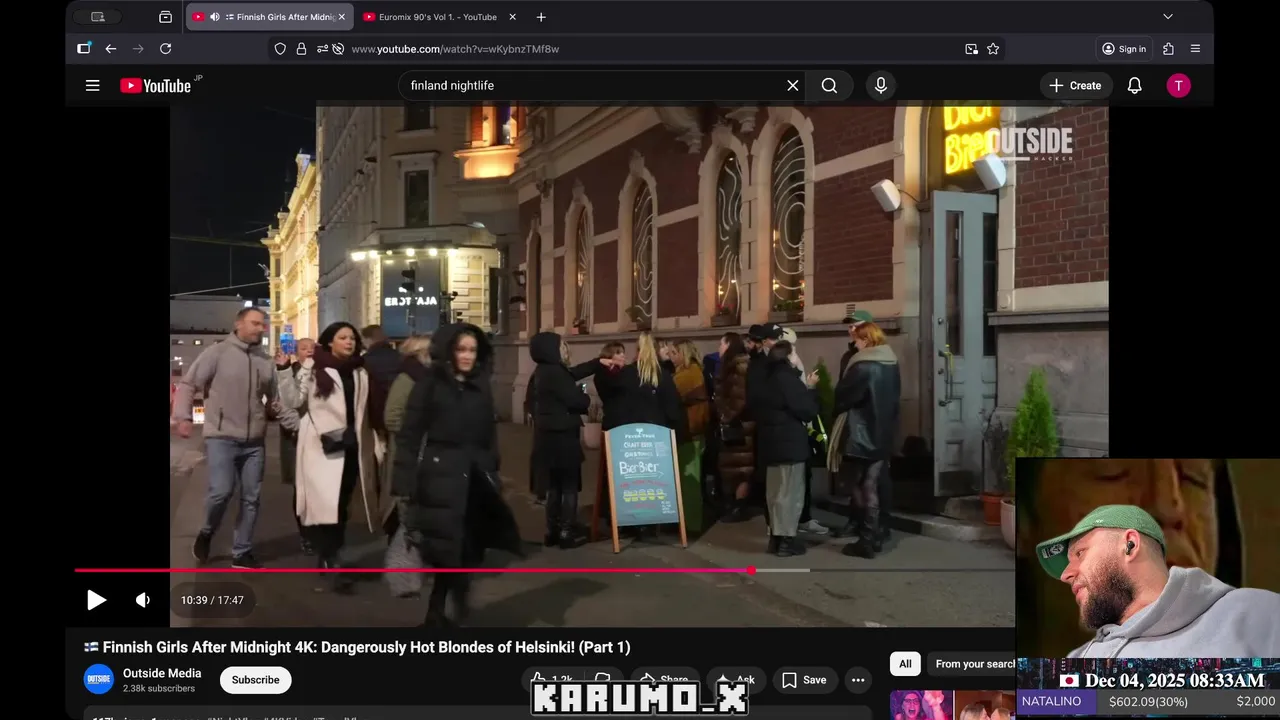Toggle picture-in-picture icon in address bar
The image size is (1280, 720).
coord(971,49)
